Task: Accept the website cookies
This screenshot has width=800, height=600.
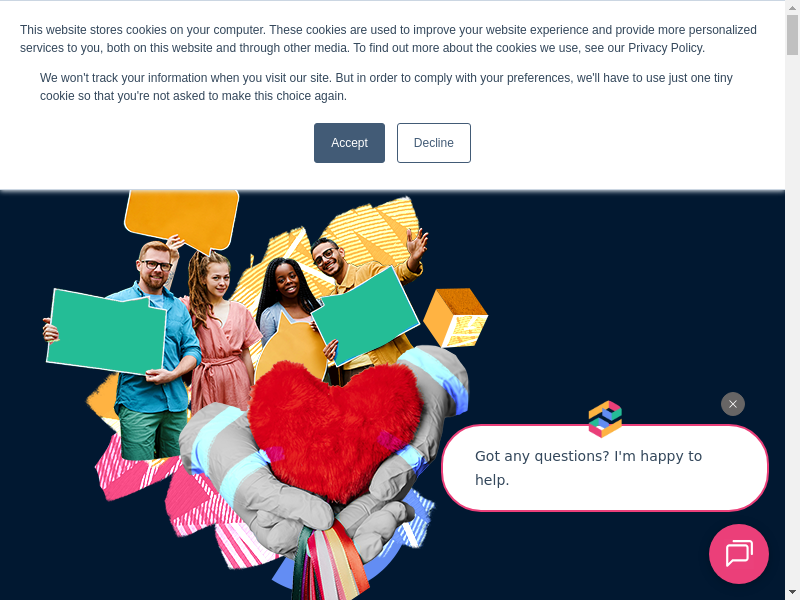Action: tap(349, 143)
